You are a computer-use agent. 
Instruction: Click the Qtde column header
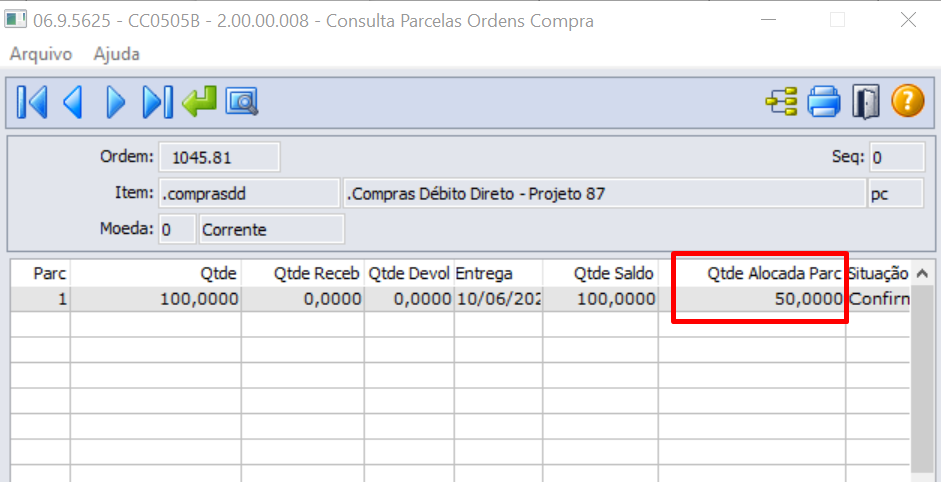(155, 274)
